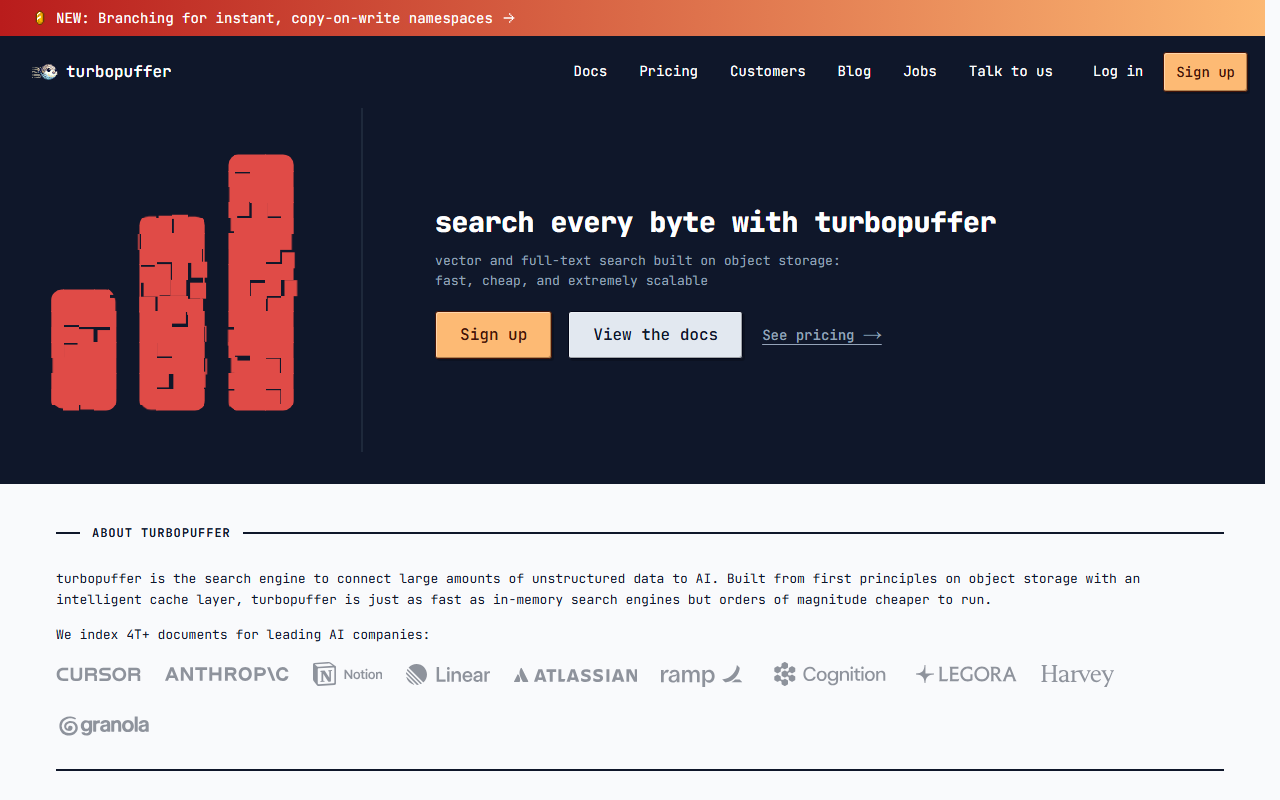
Task: Click the Cursor company logo
Action: click(x=99, y=675)
